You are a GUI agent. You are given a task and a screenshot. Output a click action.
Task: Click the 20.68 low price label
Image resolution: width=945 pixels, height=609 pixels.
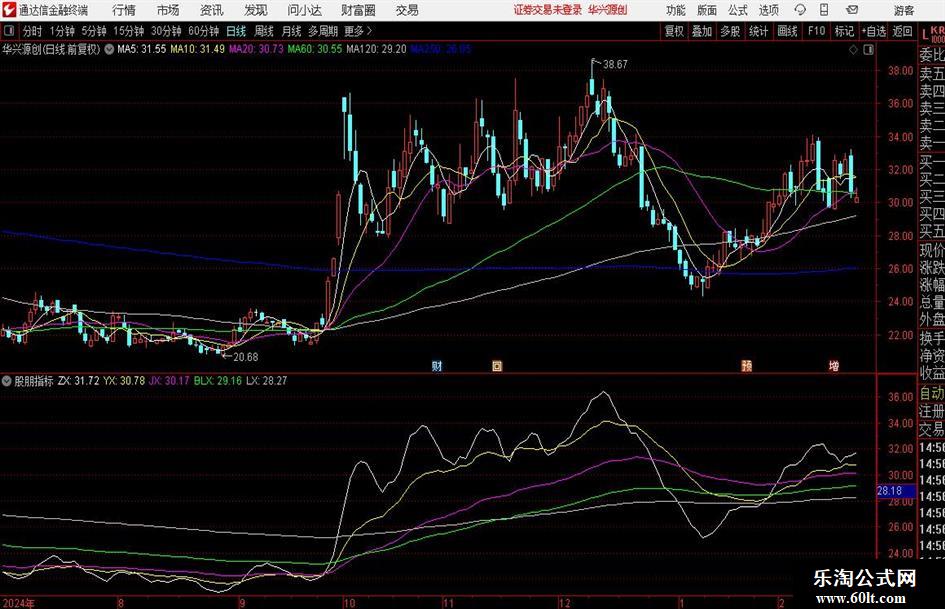tap(246, 357)
